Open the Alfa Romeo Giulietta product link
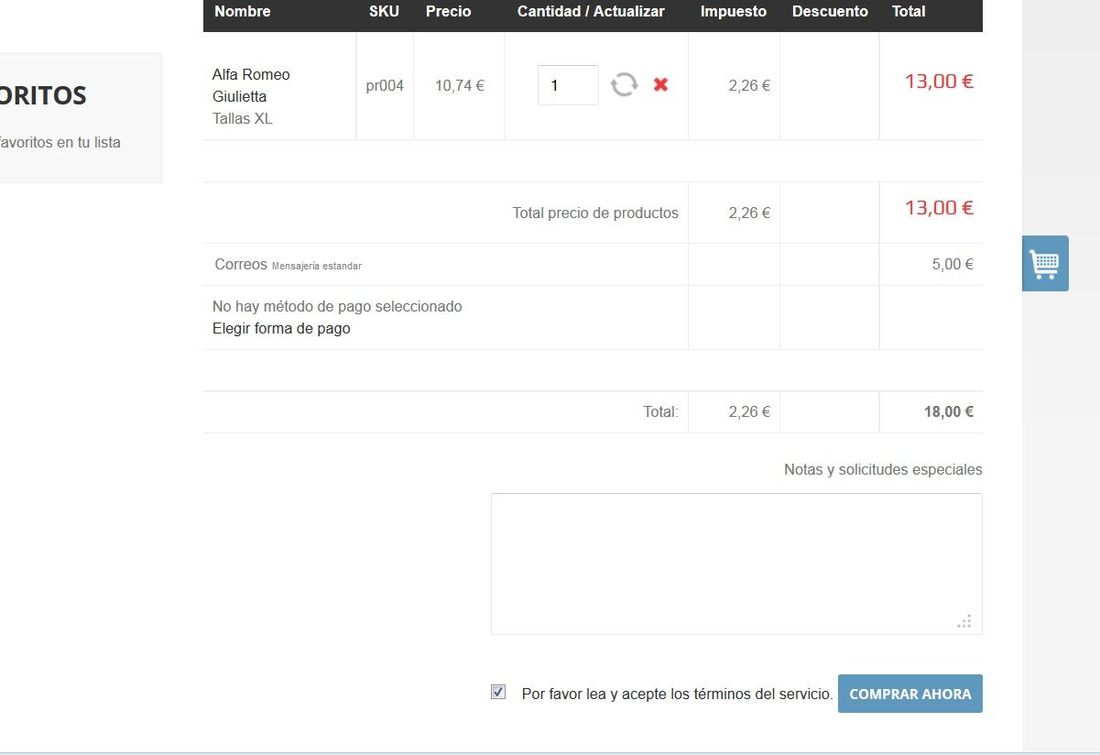This screenshot has height=755, width=1100. pos(250,85)
